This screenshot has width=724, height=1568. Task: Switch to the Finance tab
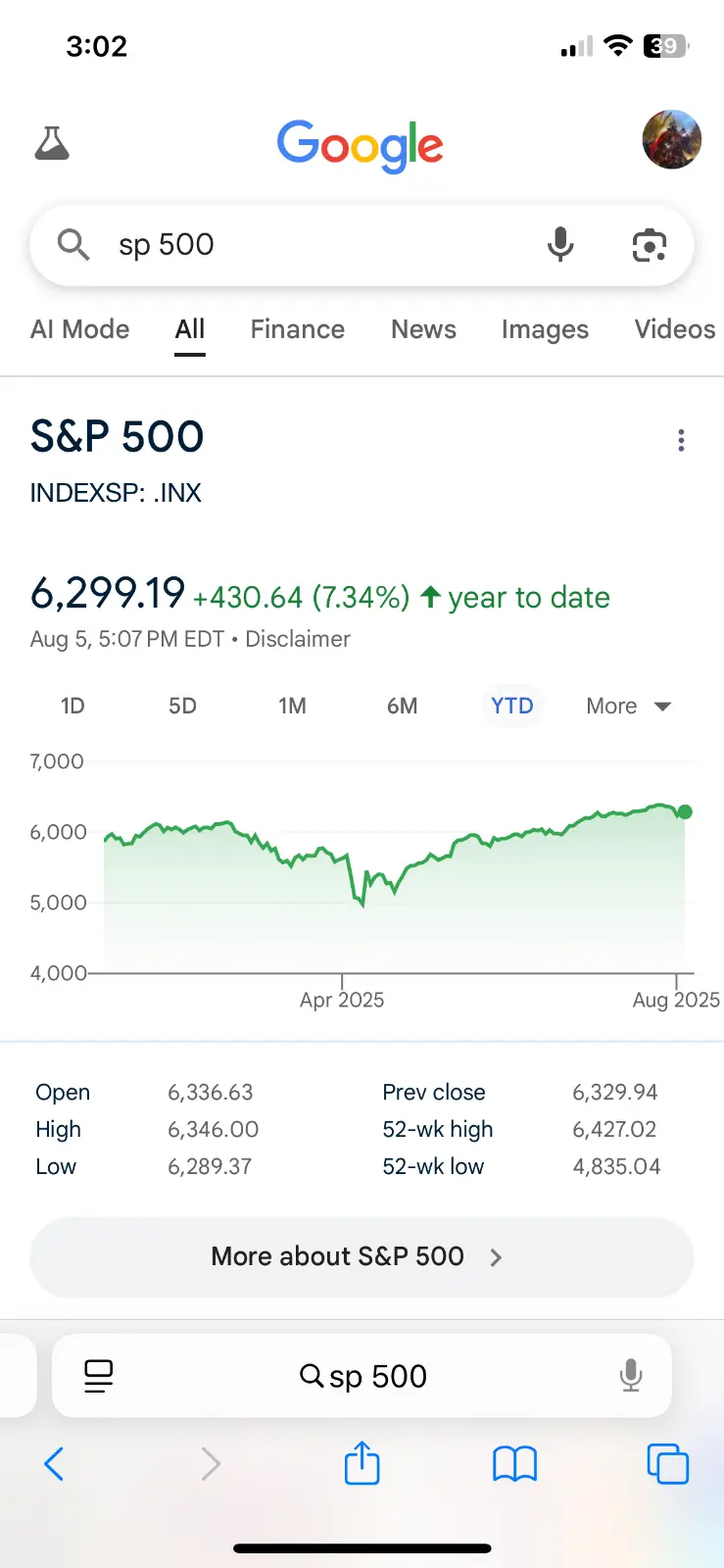tap(297, 329)
